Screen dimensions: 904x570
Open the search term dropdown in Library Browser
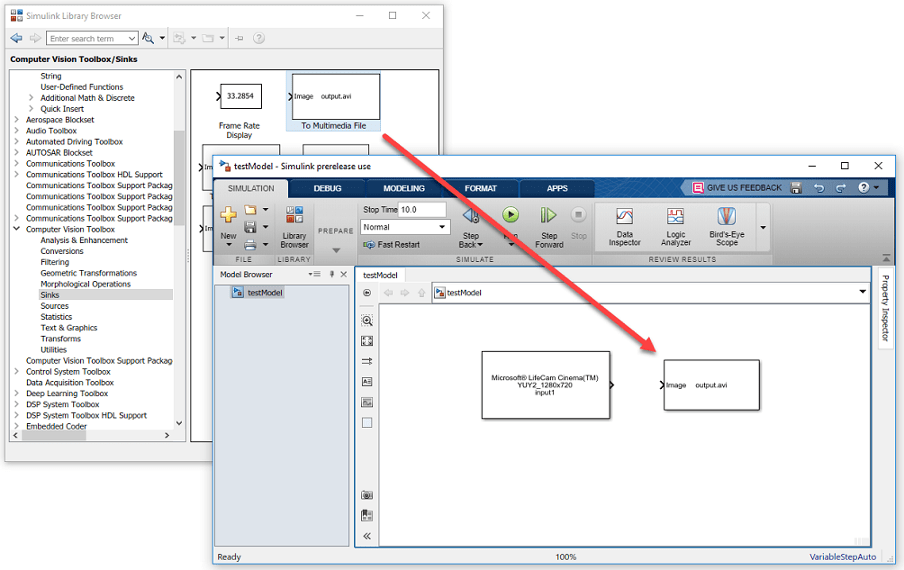[132, 39]
